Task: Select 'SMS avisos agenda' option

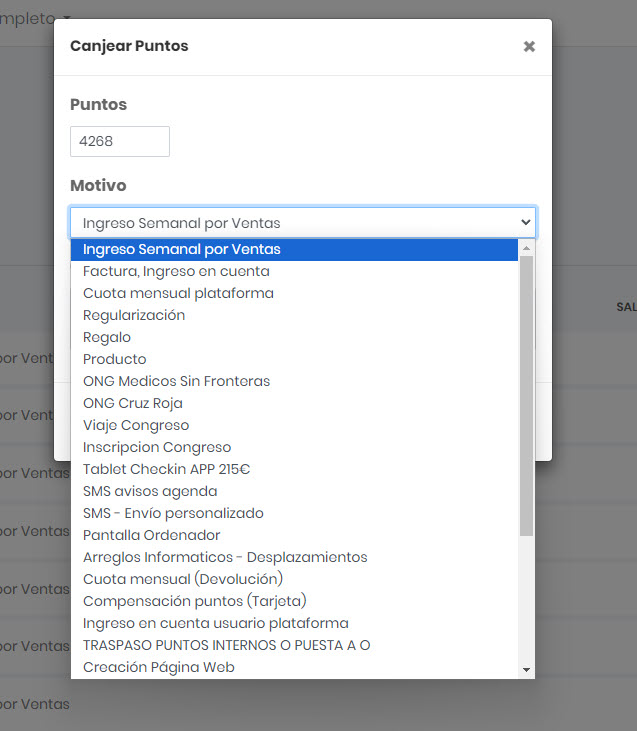Action: click(x=150, y=491)
